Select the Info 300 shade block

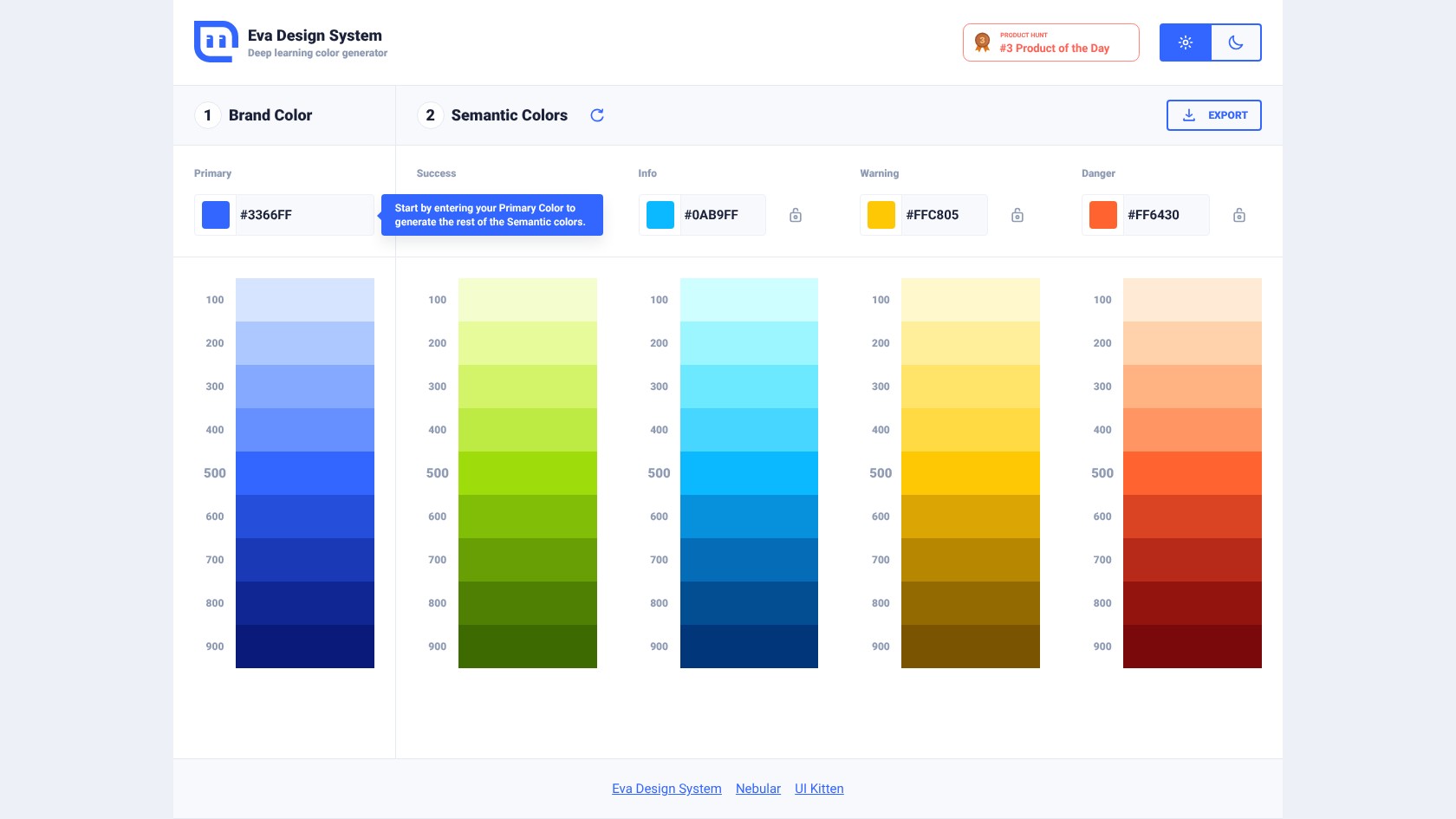click(x=749, y=387)
